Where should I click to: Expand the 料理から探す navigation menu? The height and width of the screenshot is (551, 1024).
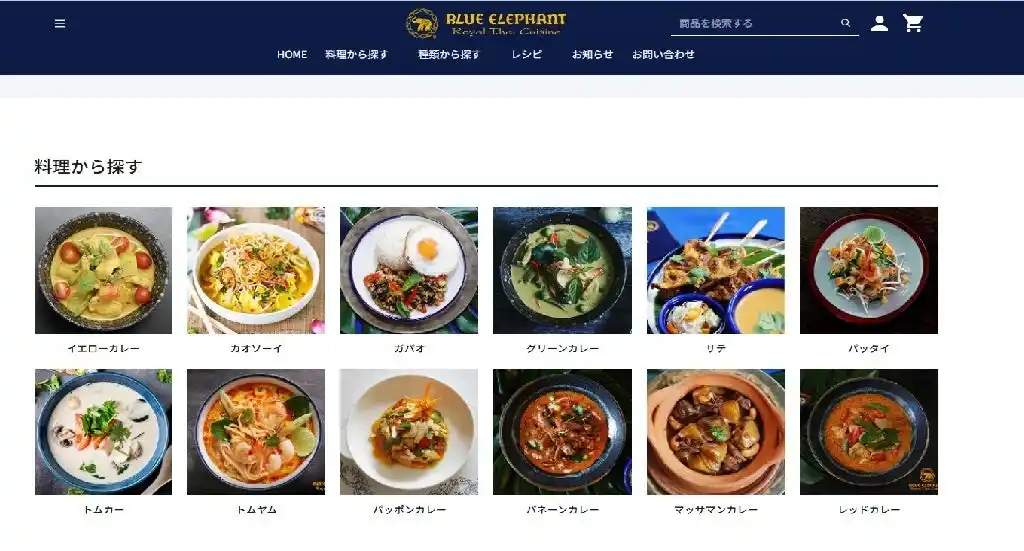pos(356,54)
